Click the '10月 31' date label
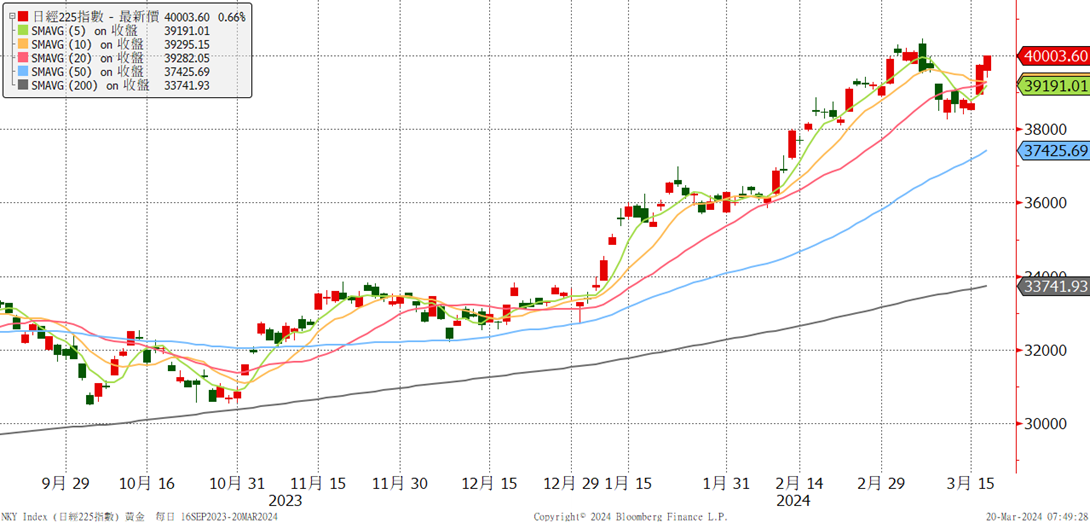This screenshot has width=1090, height=523. [238, 483]
